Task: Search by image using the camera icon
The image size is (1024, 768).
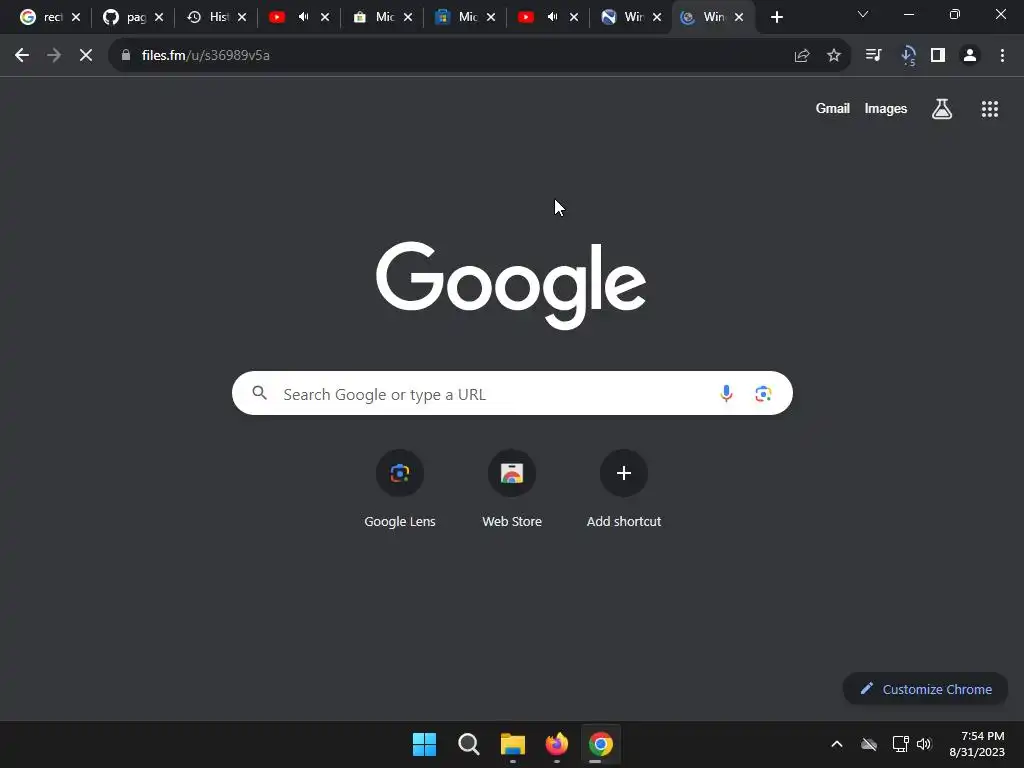Action: 763,393
